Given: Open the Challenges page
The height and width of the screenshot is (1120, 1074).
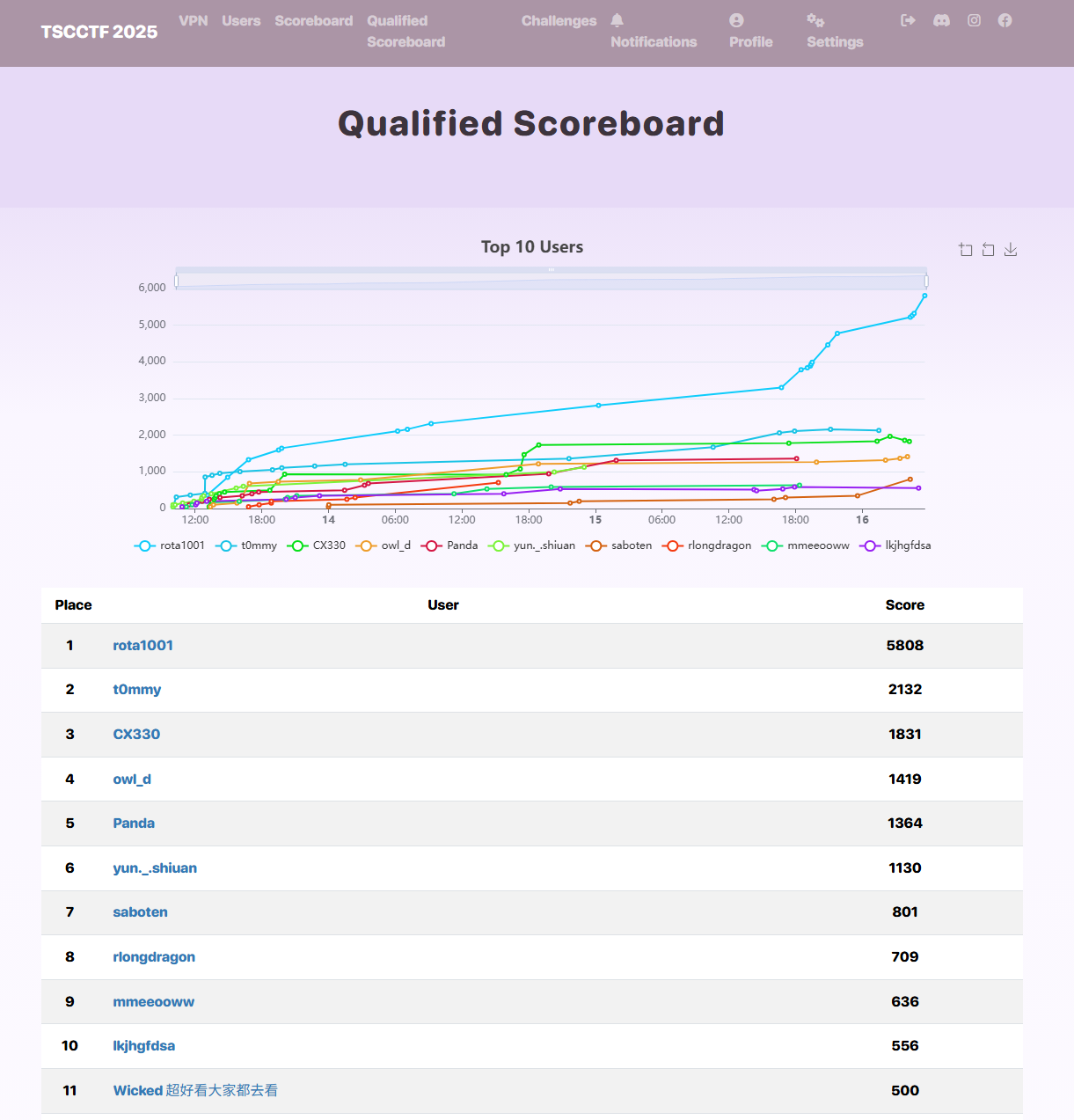Looking at the screenshot, I should click(559, 20).
